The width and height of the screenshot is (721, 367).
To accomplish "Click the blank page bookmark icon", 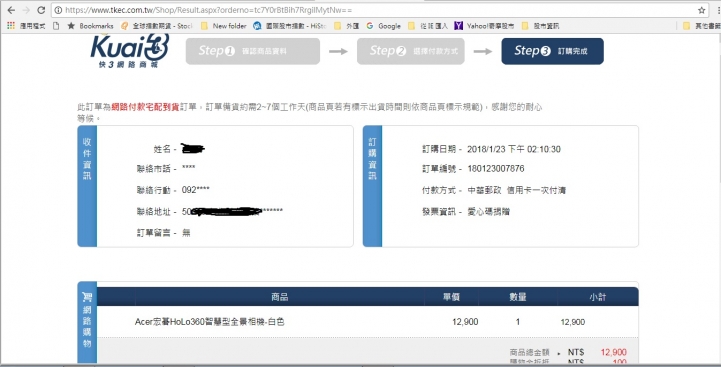I will pos(56,26).
